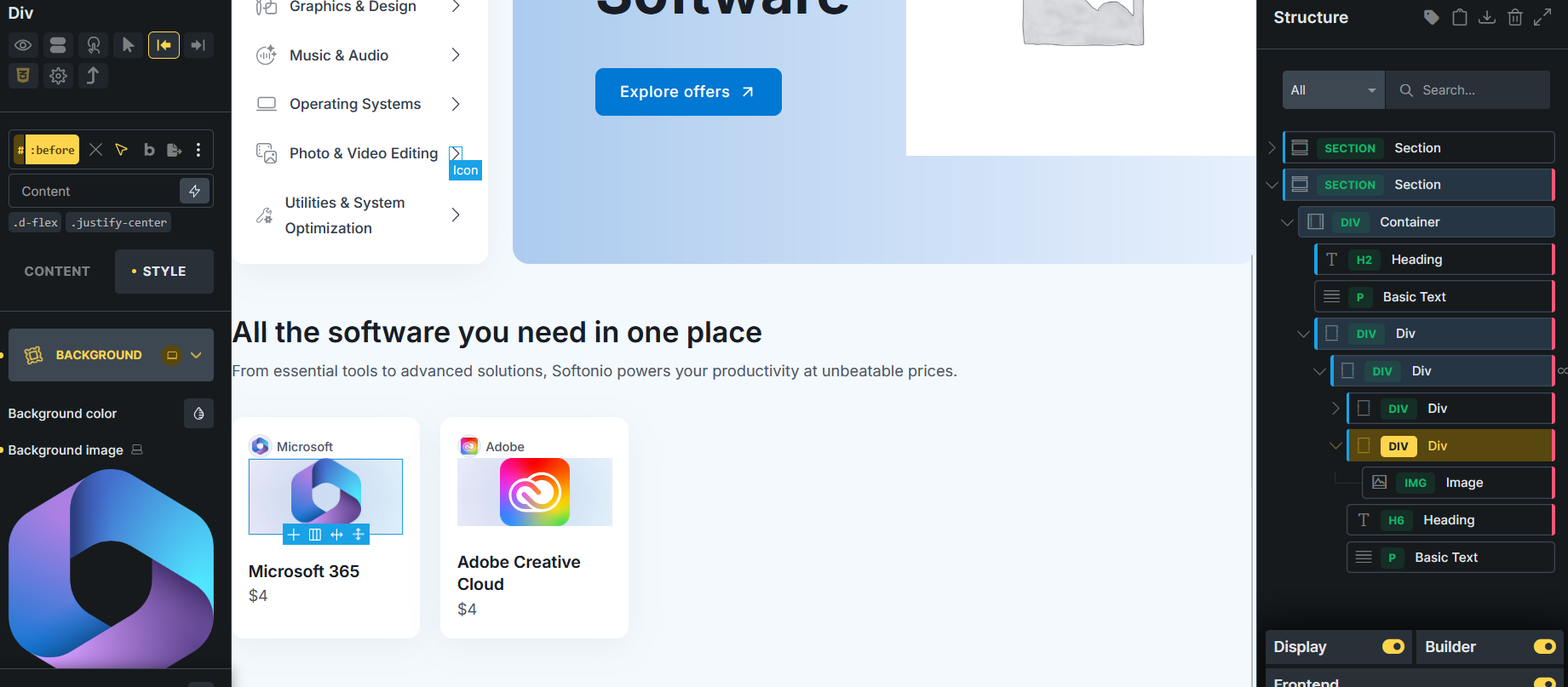Open the Background color picker swatch
The height and width of the screenshot is (687, 1568).
pos(198,414)
